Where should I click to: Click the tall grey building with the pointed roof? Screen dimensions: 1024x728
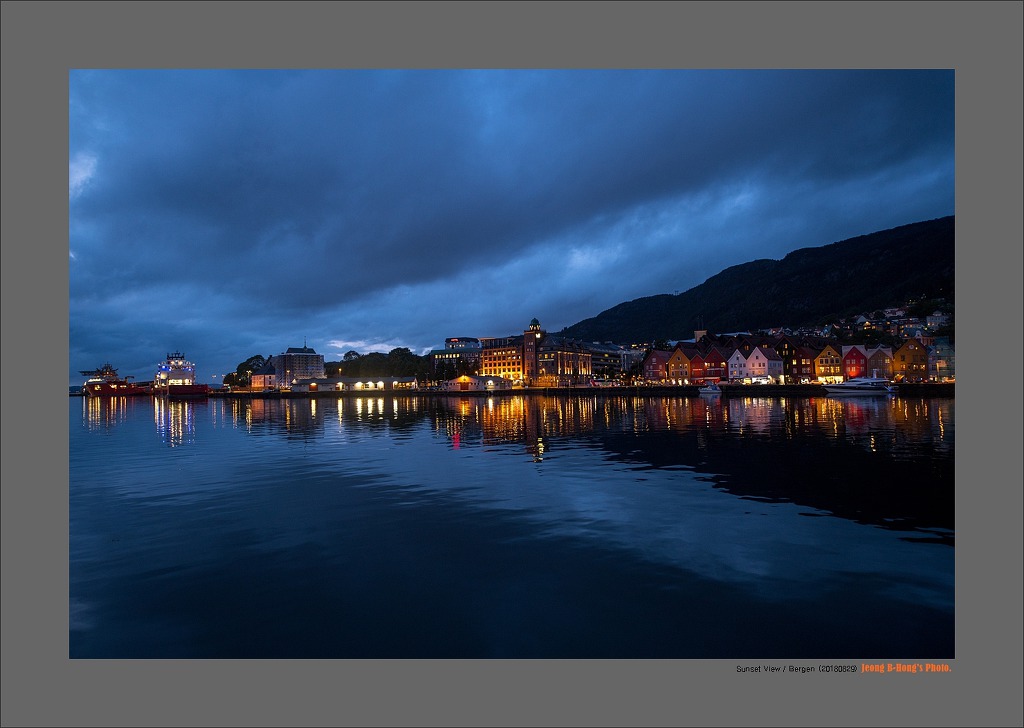[x=298, y=363]
